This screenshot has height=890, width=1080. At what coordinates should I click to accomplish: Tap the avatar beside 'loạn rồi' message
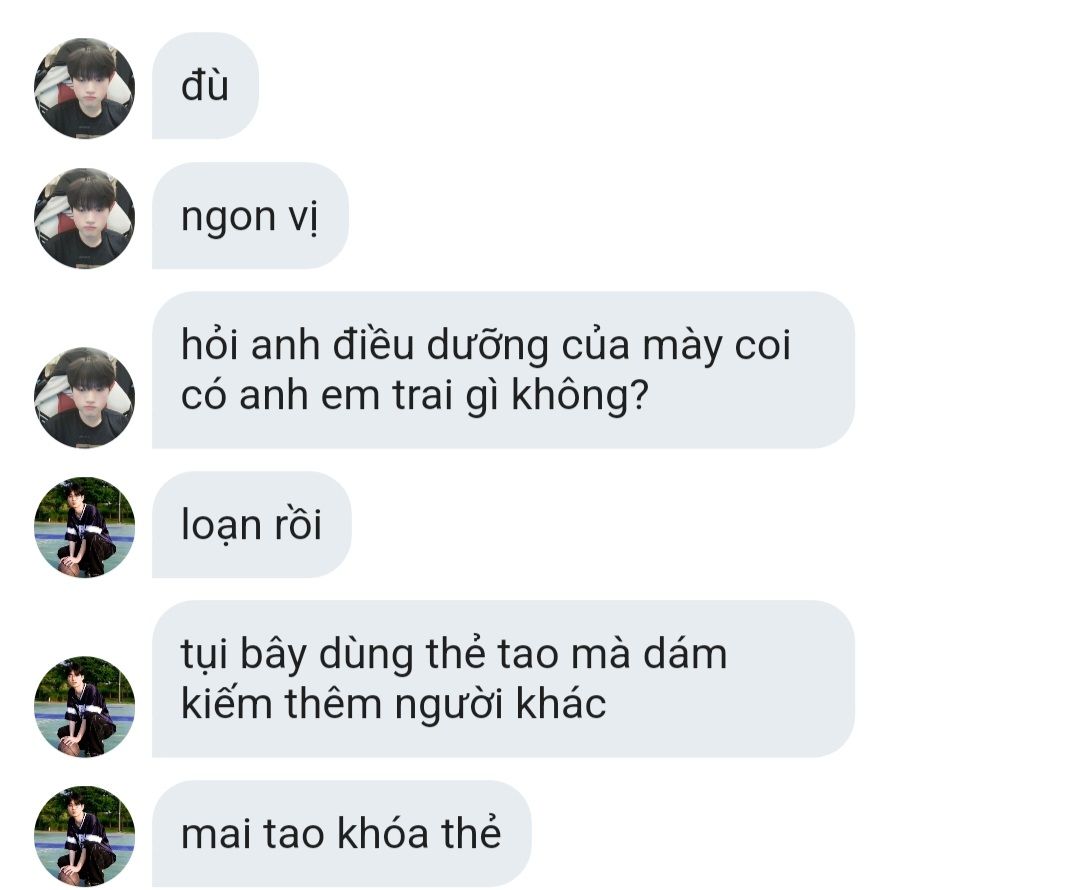pyautogui.click(x=84, y=527)
